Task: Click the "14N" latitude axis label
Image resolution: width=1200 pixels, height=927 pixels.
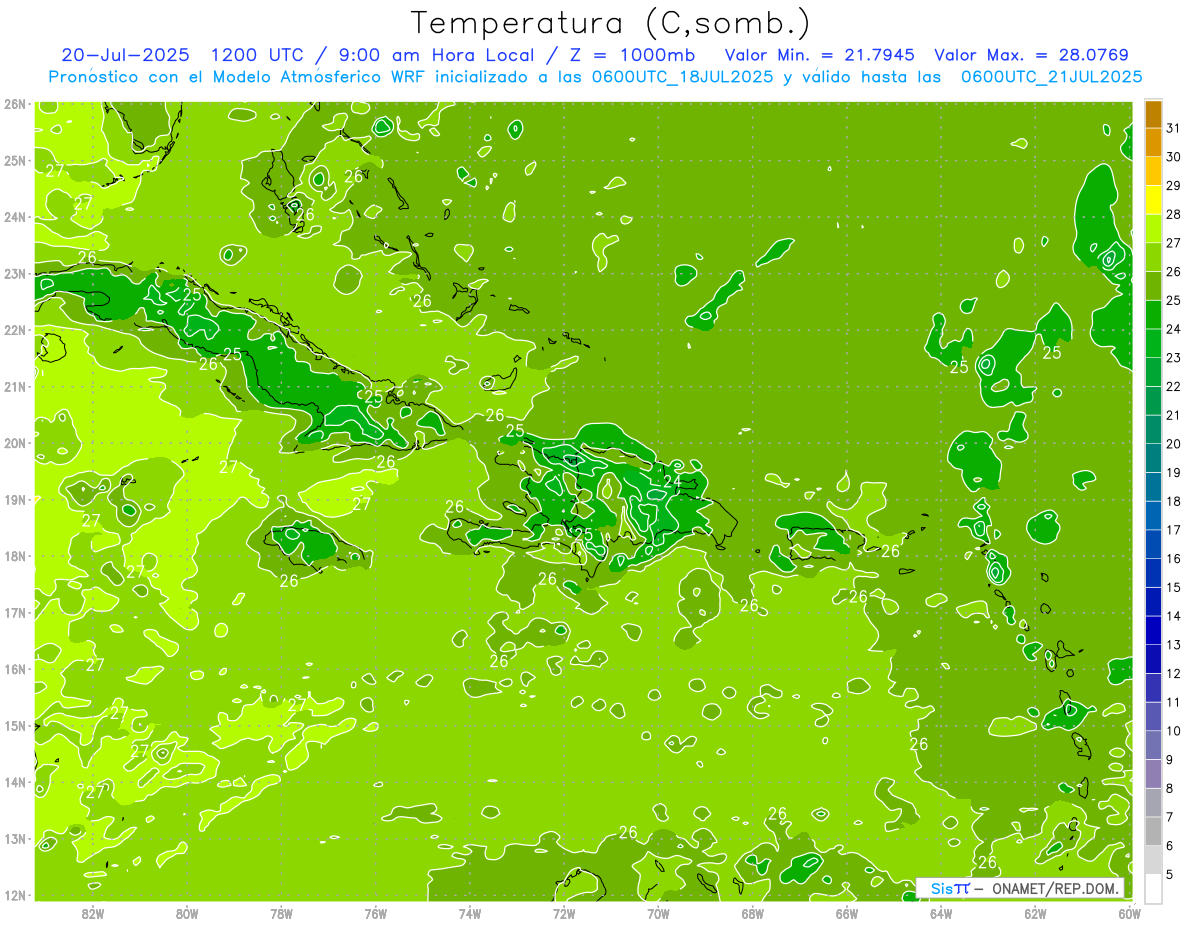Action: pos(15,782)
